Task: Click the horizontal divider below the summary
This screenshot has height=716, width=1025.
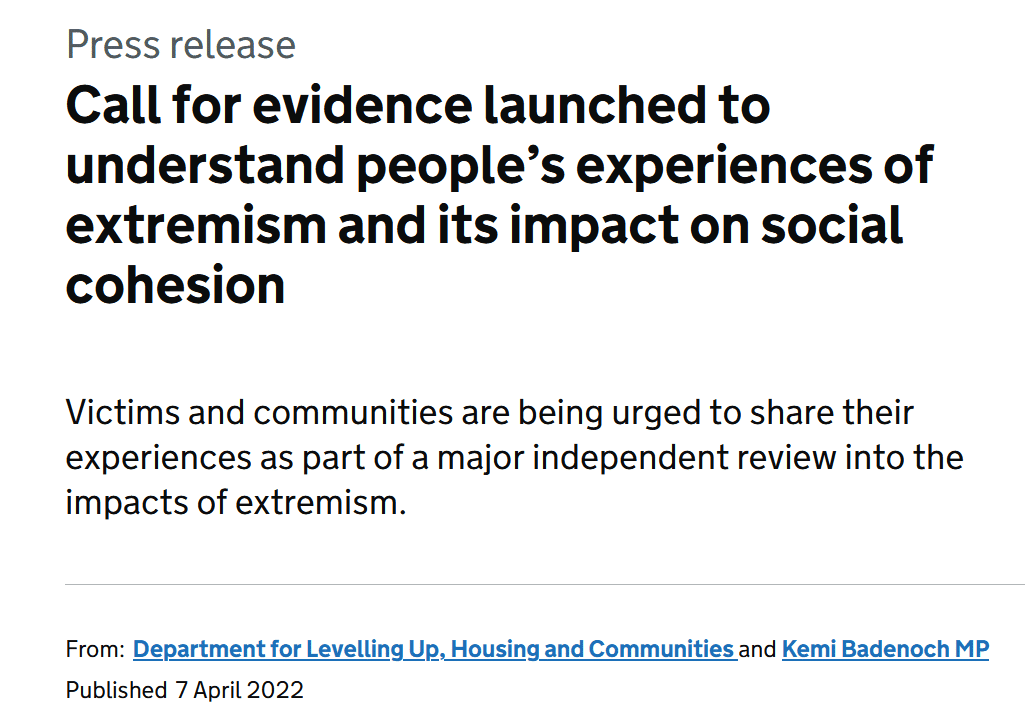Action: click(545, 583)
